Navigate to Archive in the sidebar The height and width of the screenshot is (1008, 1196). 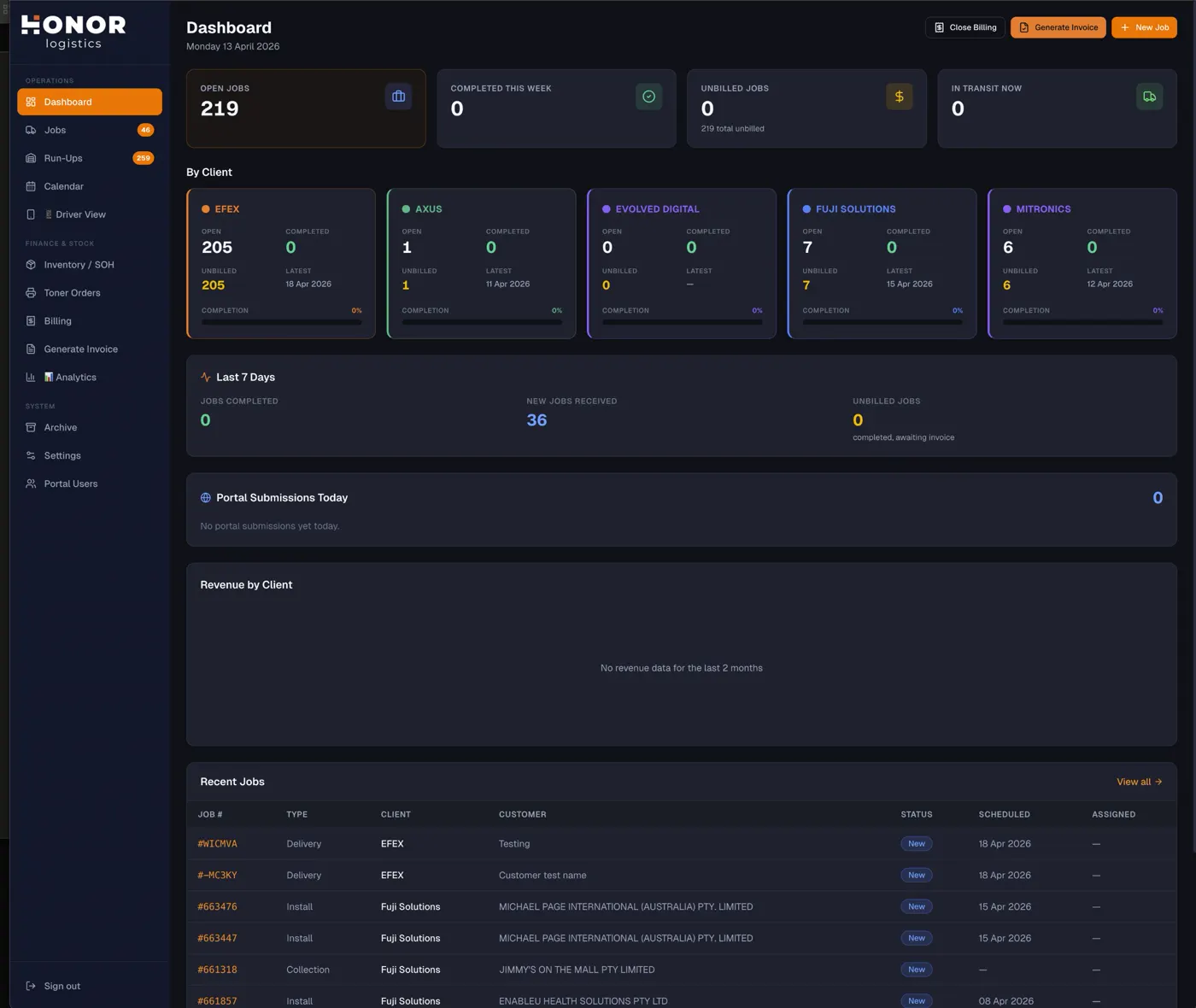90,427
